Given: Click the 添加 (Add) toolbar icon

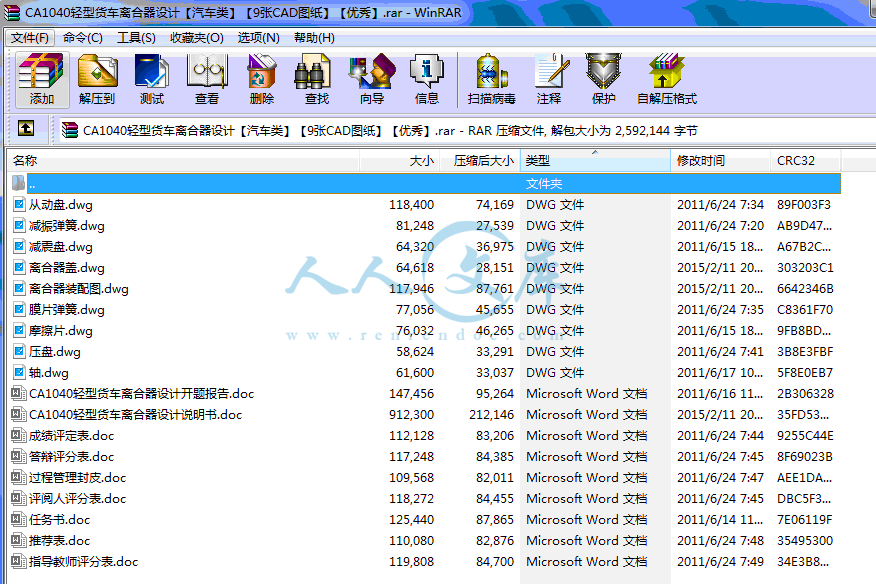Looking at the screenshot, I should point(42,79).
